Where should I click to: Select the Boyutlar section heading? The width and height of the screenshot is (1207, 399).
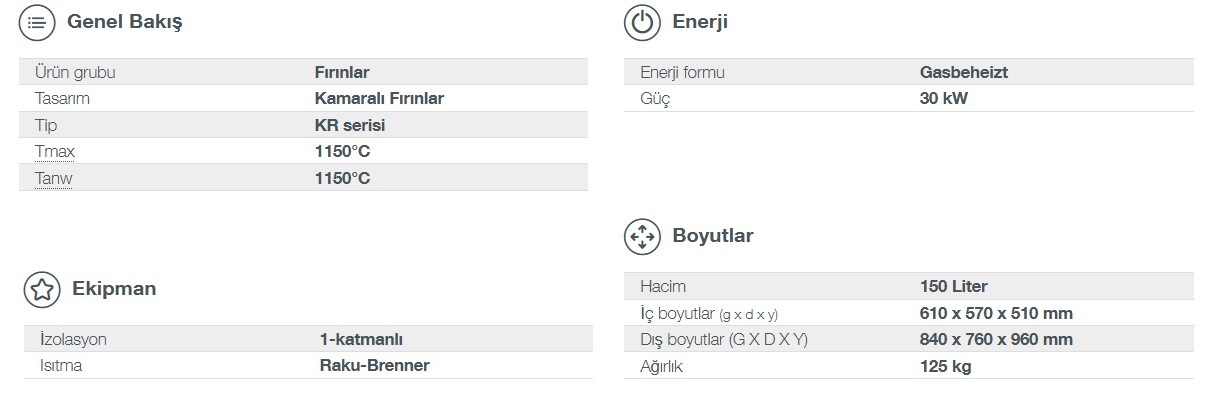point(712,236)
